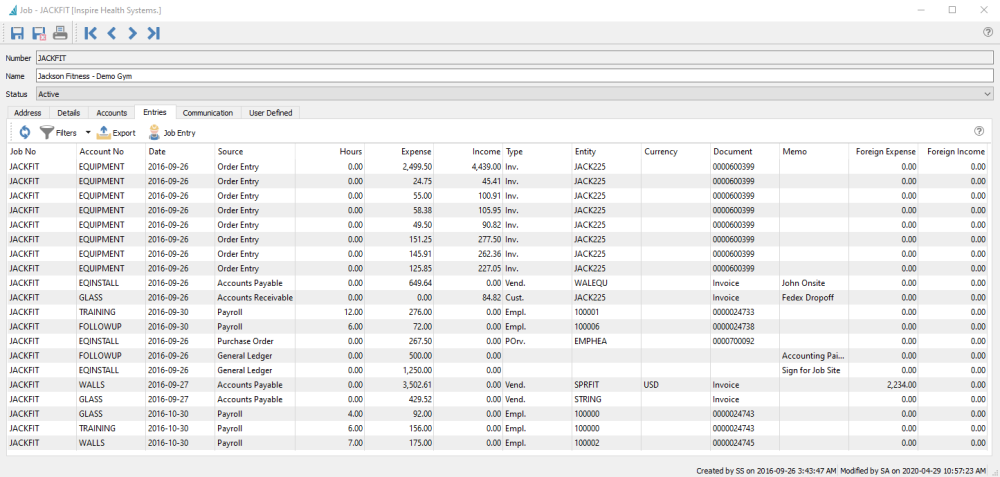Go to the last record
Screen dimensions: 1000x477
pos(153,33)
